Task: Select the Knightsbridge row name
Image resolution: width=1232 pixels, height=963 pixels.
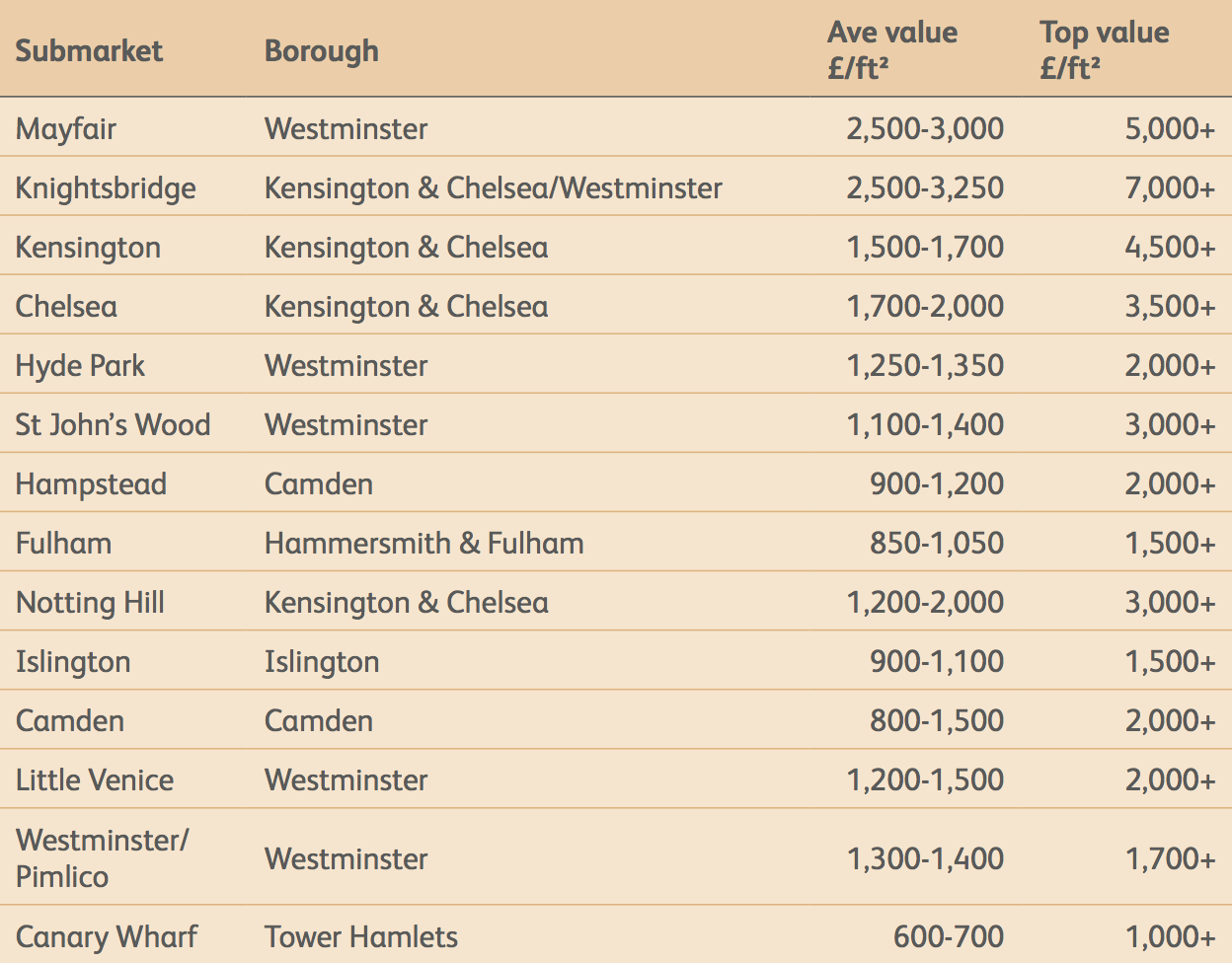Action: [106, 188]
